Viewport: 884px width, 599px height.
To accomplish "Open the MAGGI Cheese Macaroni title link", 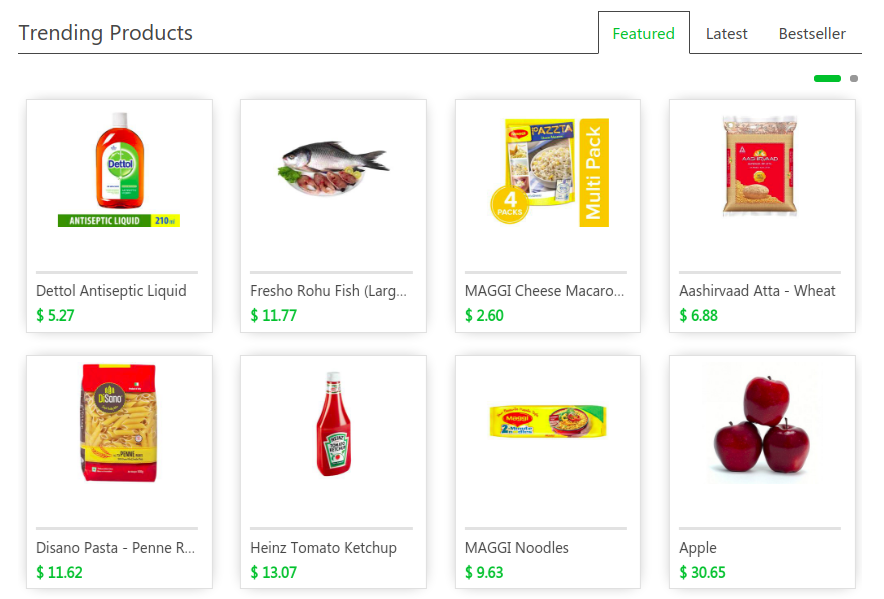I will (x=544, y=291).
